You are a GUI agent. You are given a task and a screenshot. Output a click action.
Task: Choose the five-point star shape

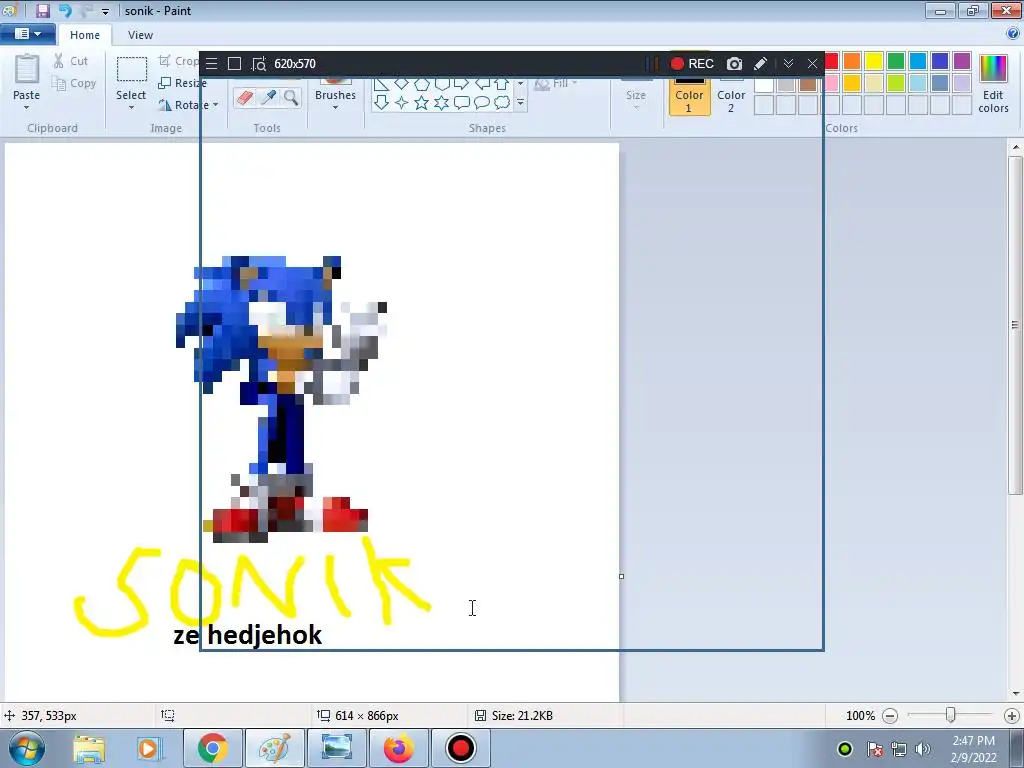[x=421, y=103]
